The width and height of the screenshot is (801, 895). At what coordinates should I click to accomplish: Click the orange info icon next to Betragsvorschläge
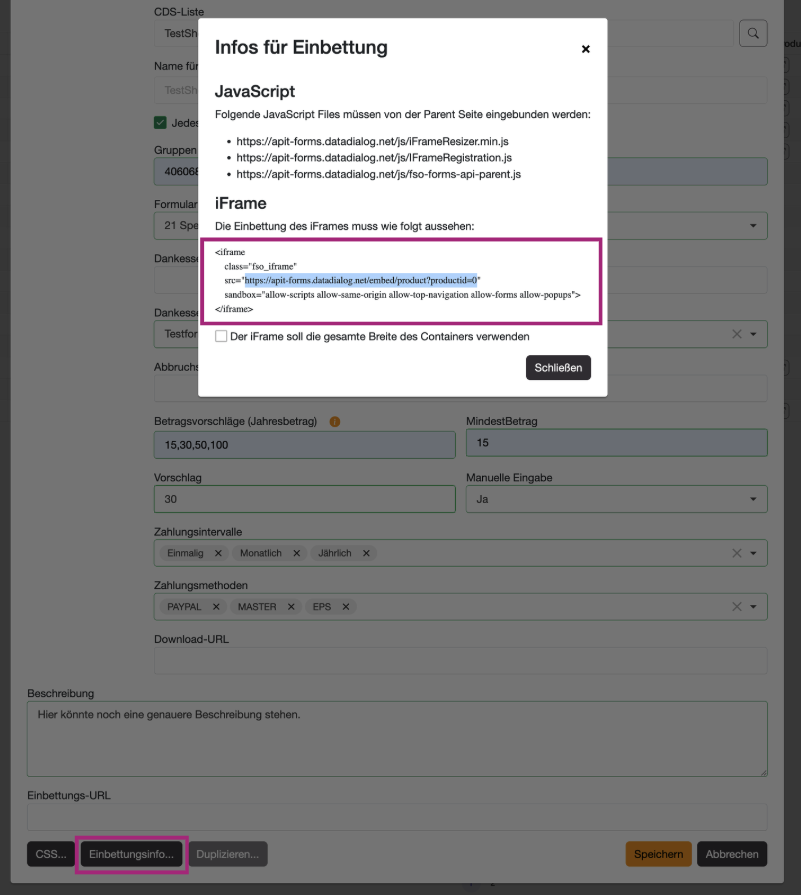coord(335,421)
